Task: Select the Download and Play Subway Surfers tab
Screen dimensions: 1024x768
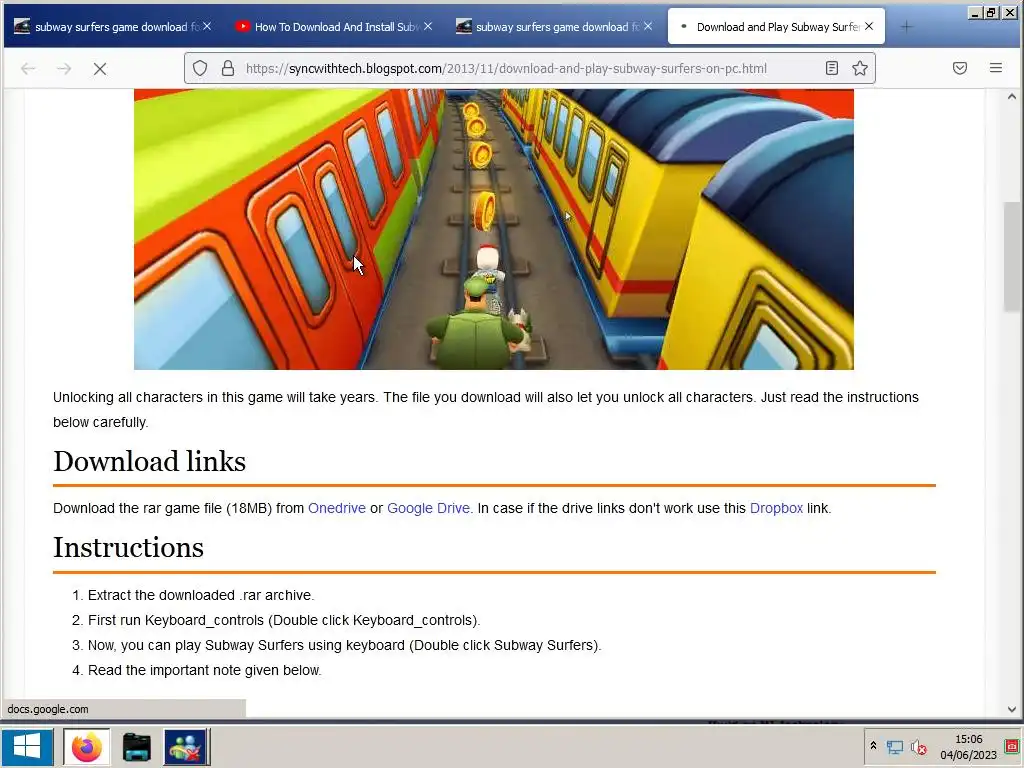Action: (x=776, y=27)
